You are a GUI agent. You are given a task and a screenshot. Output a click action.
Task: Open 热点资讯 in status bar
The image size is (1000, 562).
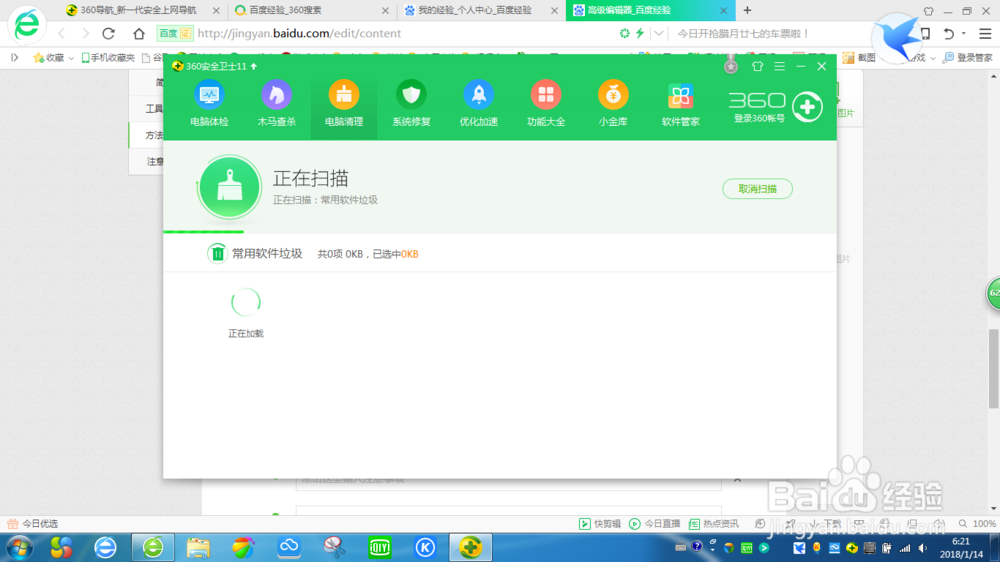click(x=714, y=524)
